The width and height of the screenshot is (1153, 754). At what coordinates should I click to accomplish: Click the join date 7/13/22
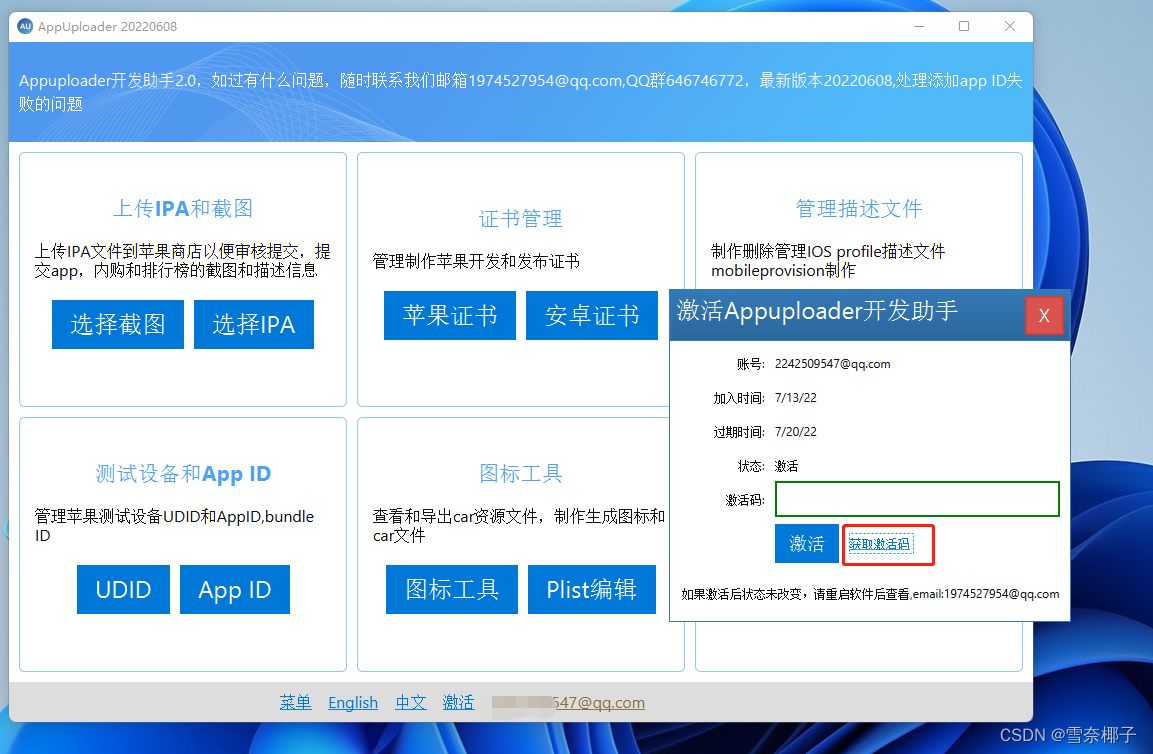[x=796, y=398]
